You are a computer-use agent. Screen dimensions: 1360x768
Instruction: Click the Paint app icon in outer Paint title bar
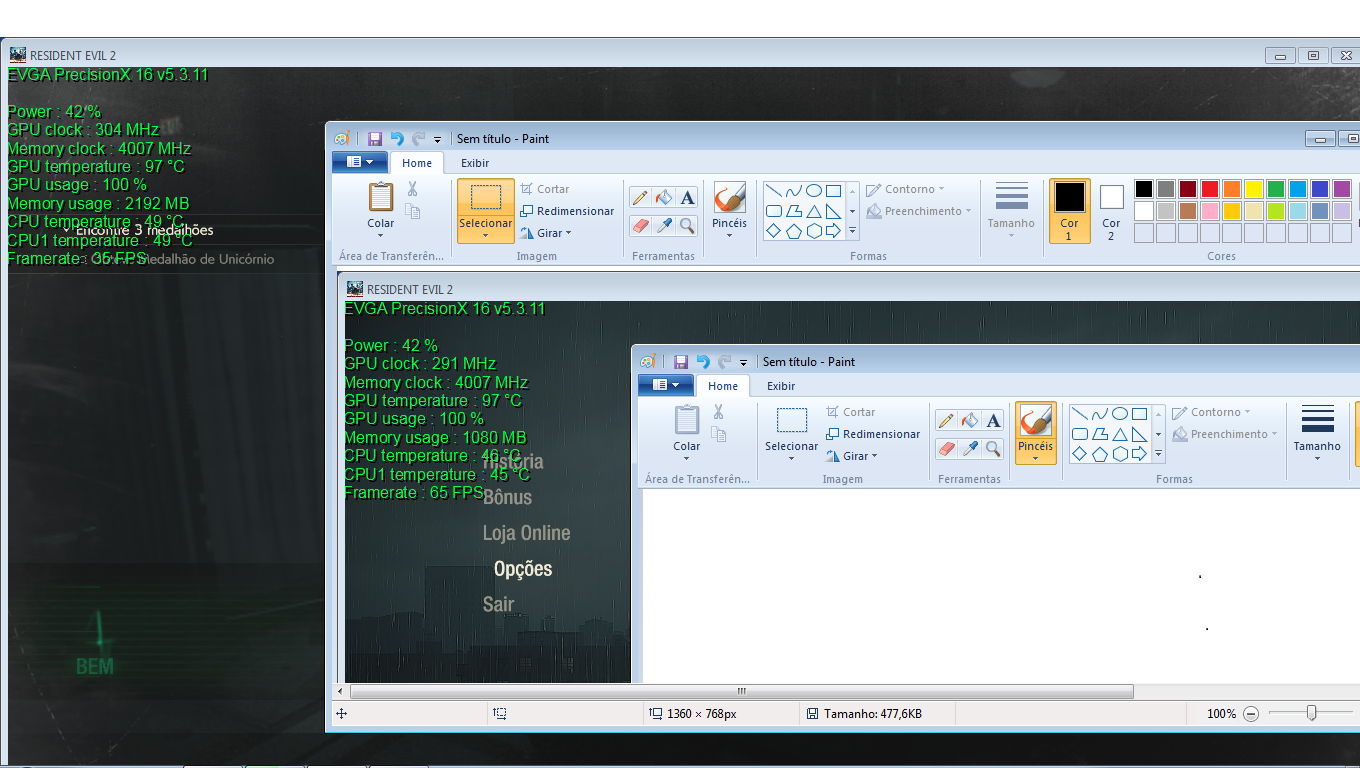click(342, 139)
